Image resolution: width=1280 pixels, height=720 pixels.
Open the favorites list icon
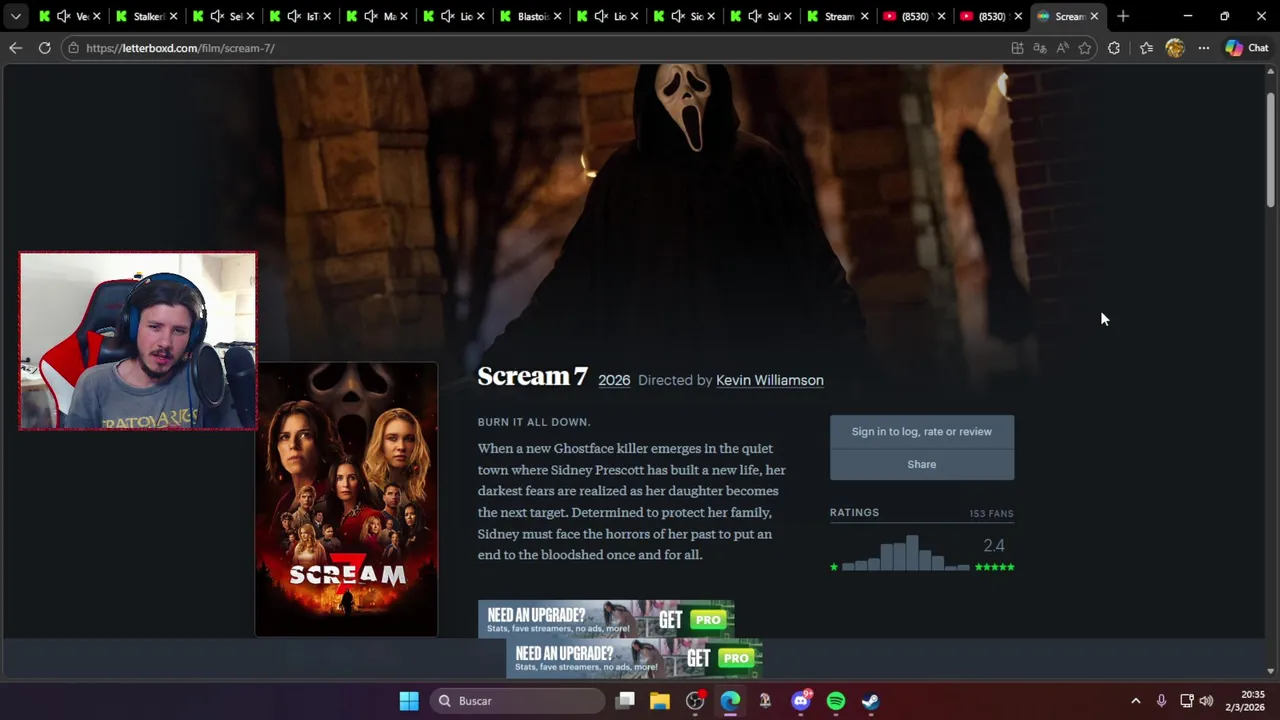(1146, 48)
